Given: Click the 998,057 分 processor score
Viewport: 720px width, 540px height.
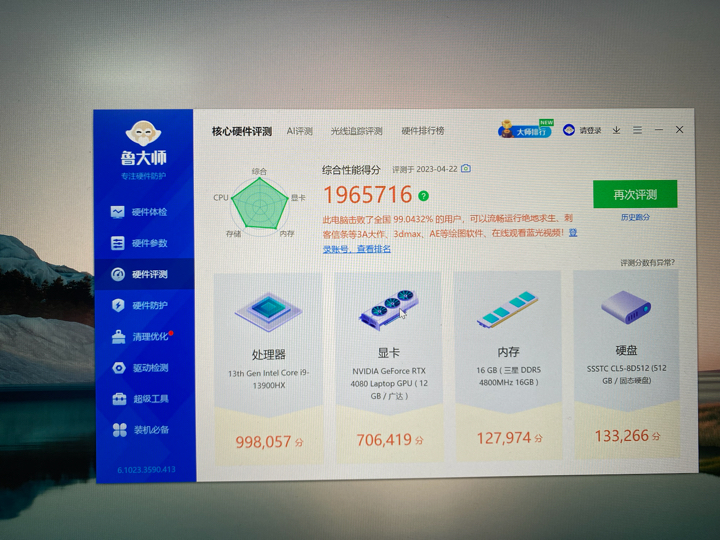Looking at the screenshot, I should point(269,442).
